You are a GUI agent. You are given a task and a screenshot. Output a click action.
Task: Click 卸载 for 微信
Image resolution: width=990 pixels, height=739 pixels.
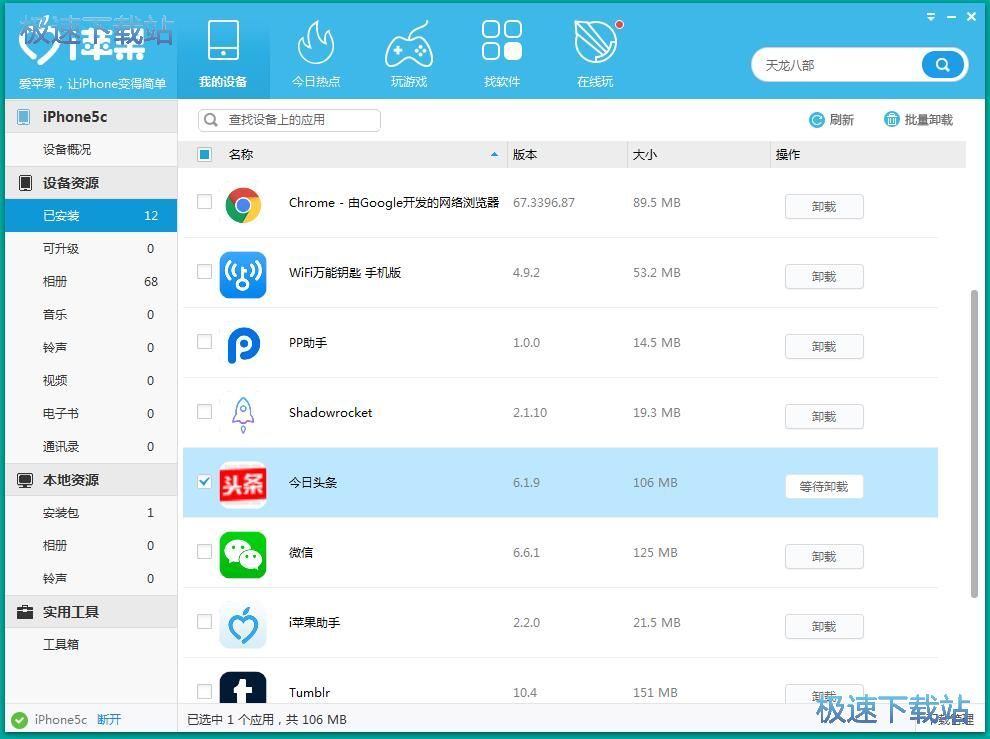pos(824,557)
